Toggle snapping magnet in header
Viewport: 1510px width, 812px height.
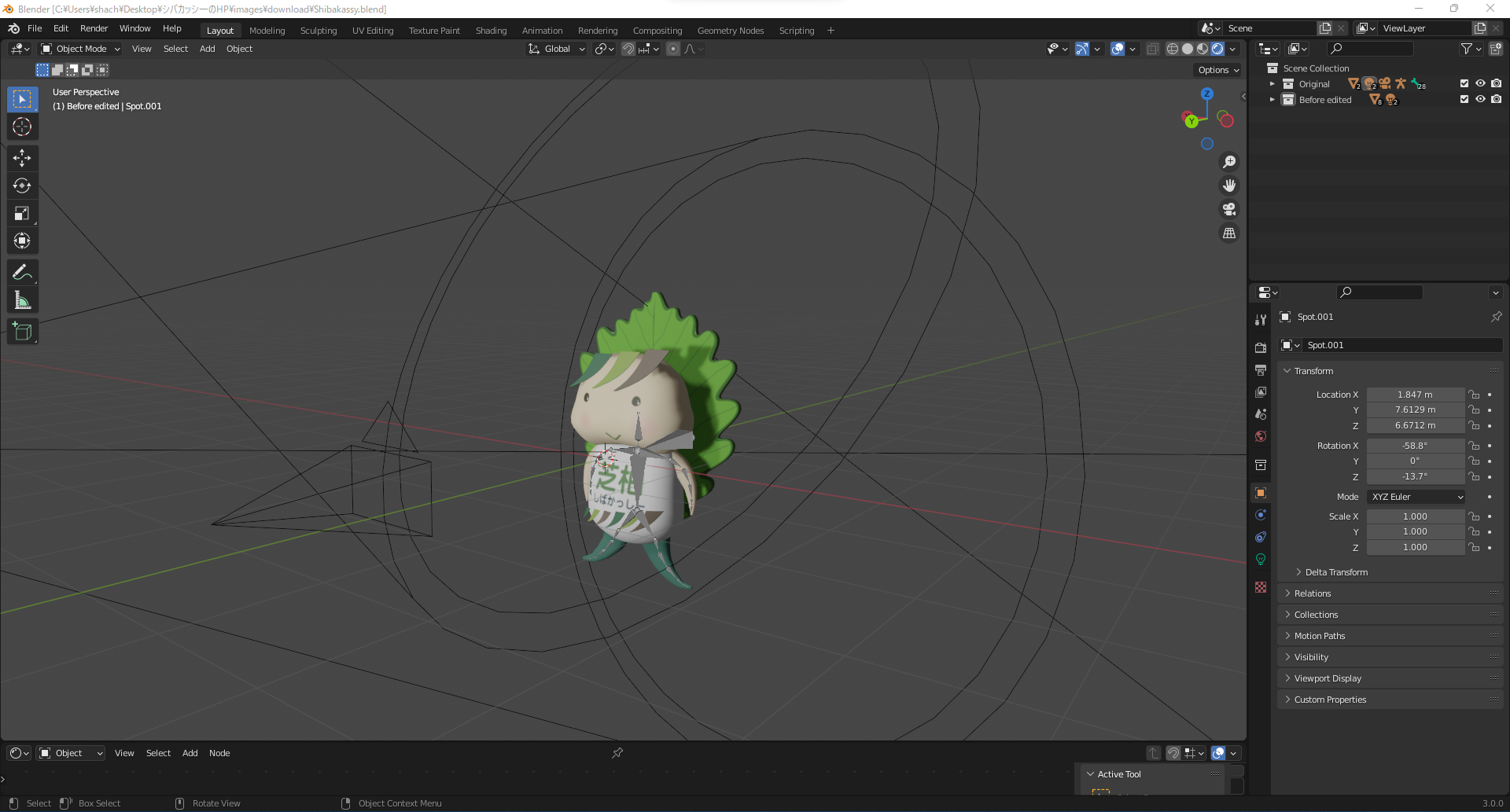click(x=628, y=49)
